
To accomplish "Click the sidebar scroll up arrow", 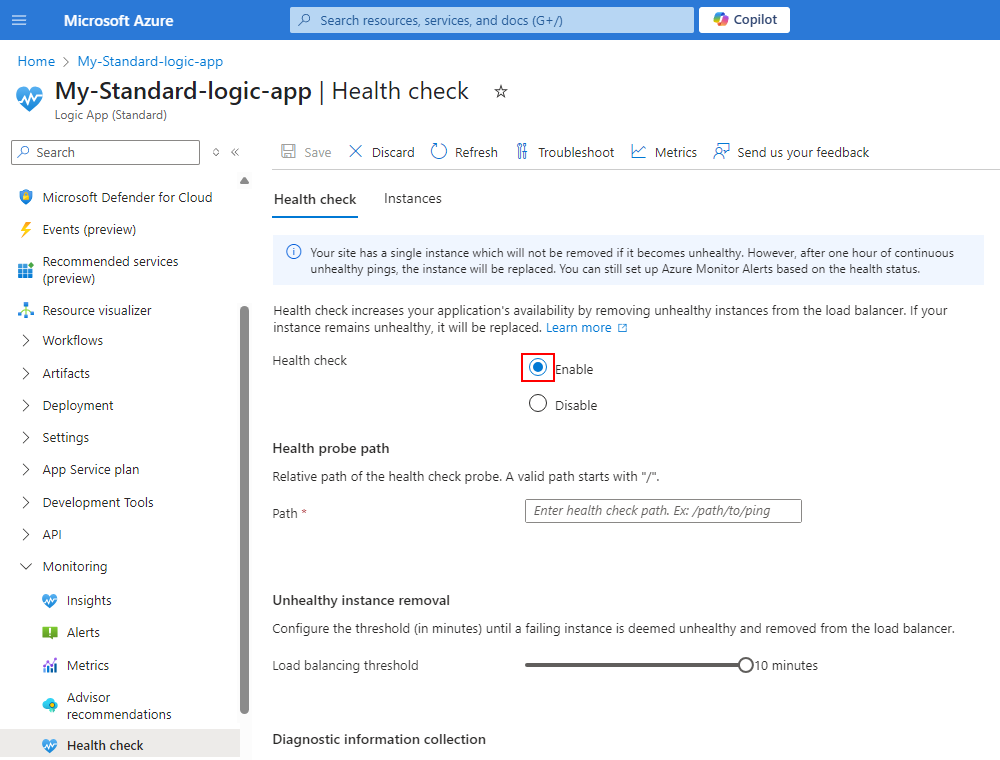I will (x=244, y=181).
